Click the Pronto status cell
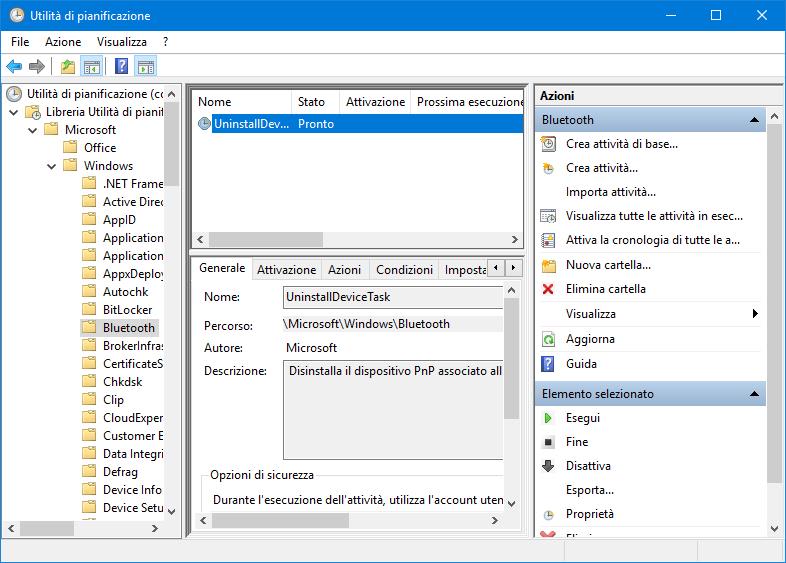 [x=316, y=124]
